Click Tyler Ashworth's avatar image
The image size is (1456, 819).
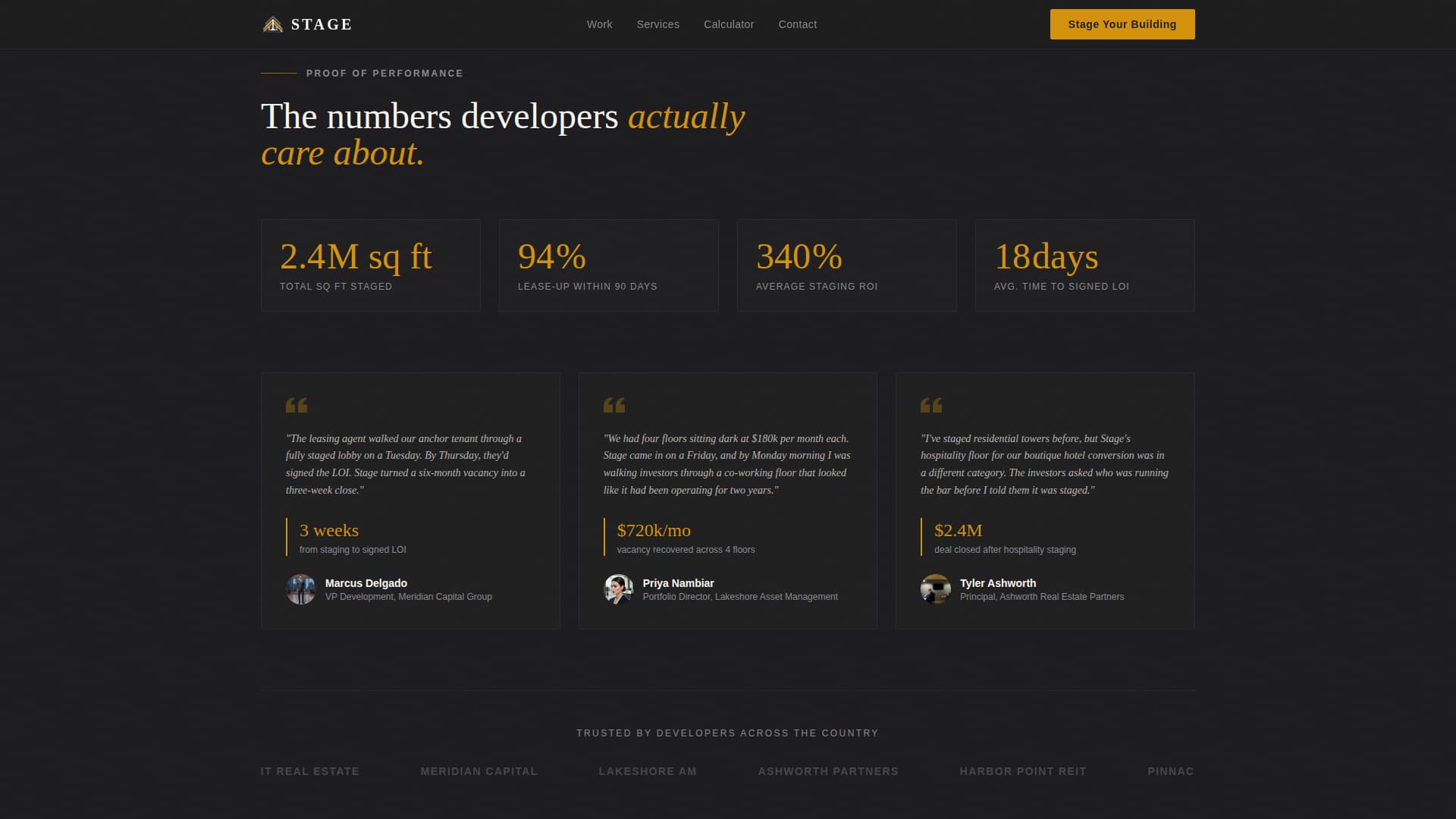click(x=937, y=589)
